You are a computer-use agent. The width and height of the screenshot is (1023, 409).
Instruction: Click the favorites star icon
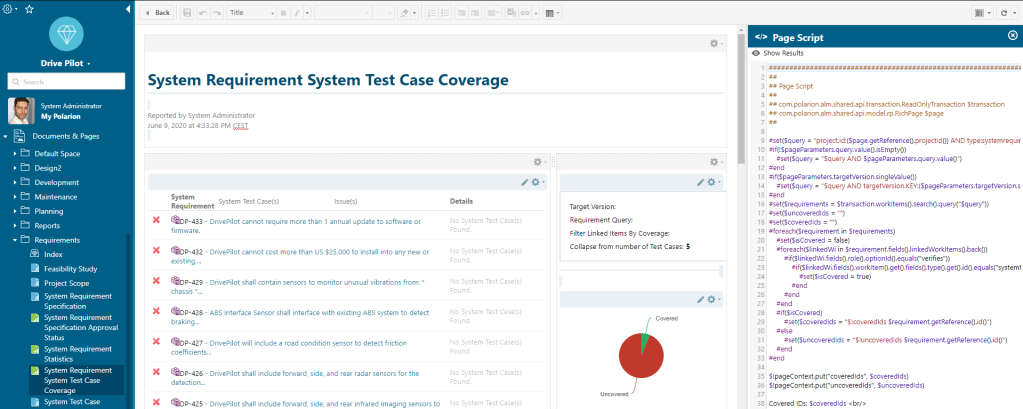coord(29,8)
